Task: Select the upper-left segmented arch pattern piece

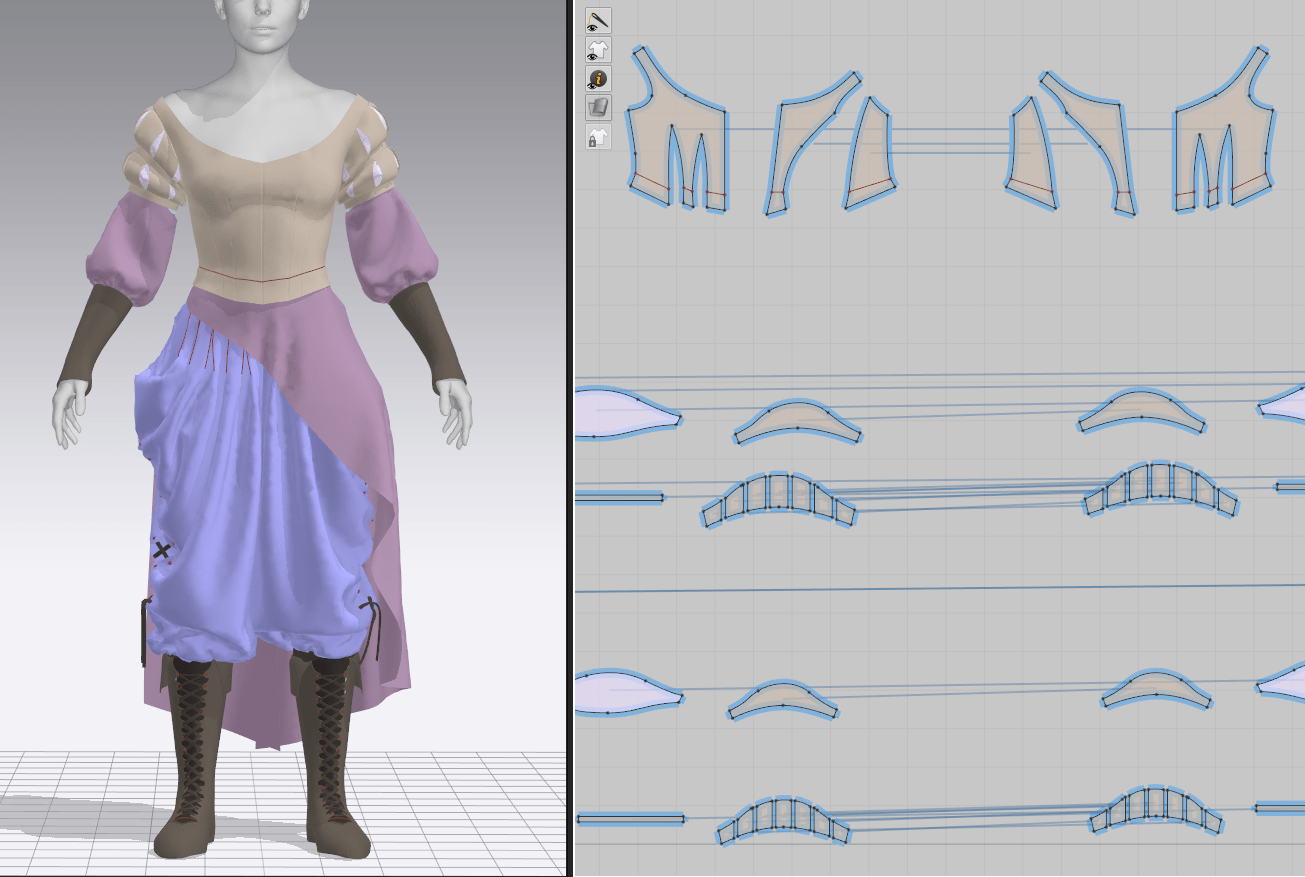Action: (x=778, y=497)
